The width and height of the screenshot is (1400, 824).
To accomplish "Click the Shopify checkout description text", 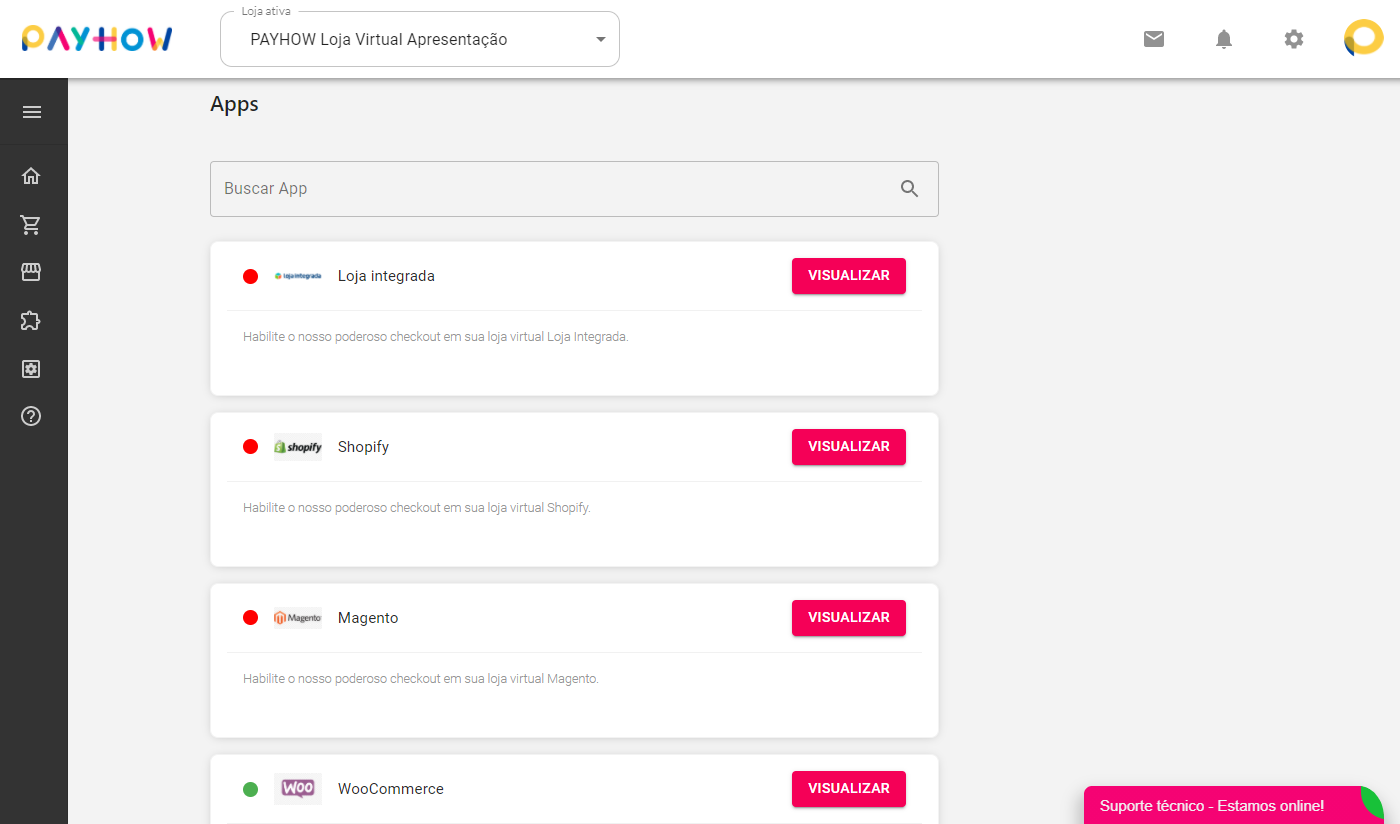I will pyautogui.click(x=417, y=508).
